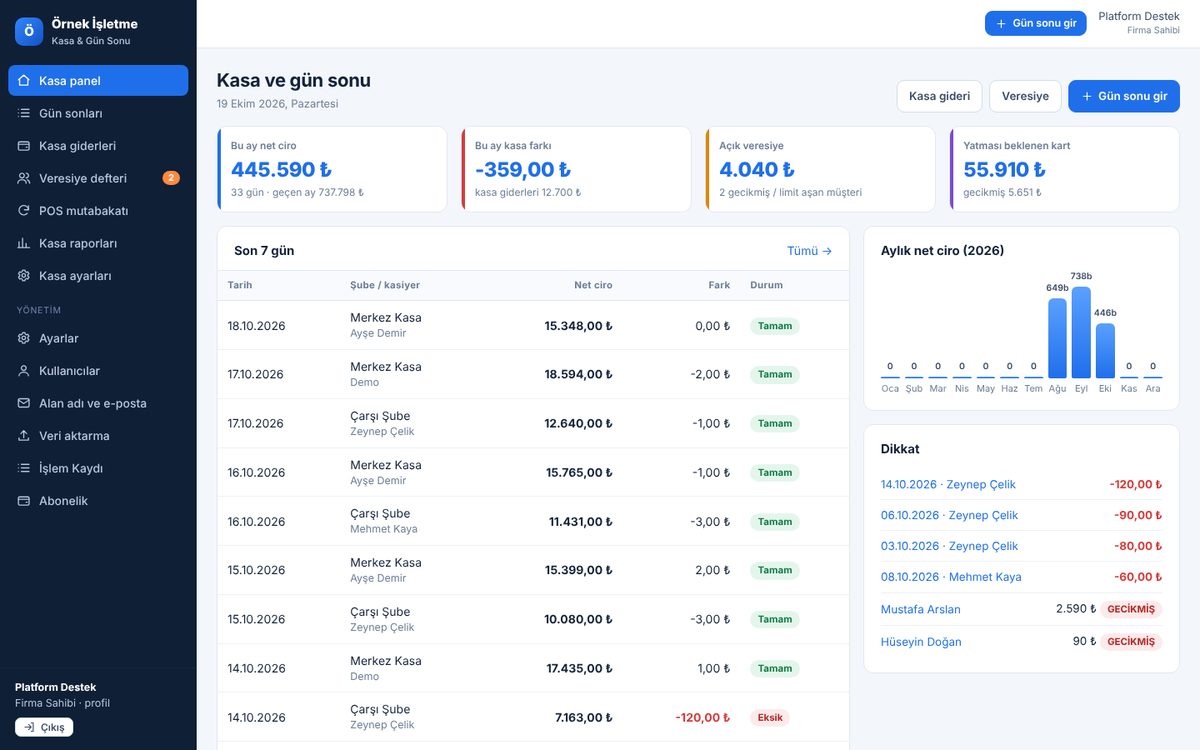
Task: Open the Mustafa Arslan customer link
Action: 920,609
